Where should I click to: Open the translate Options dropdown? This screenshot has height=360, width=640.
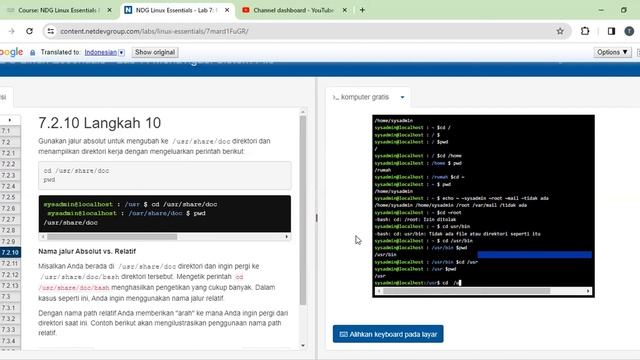pyautogui.click(x=612, y=52)
